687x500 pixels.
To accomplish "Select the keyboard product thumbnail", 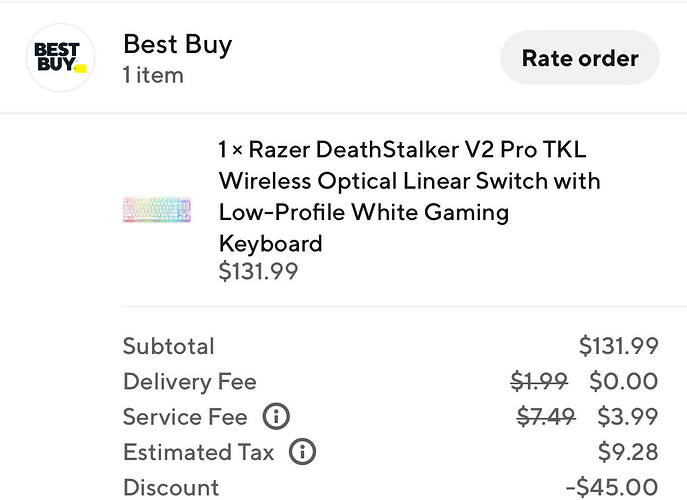I will 156,209.
